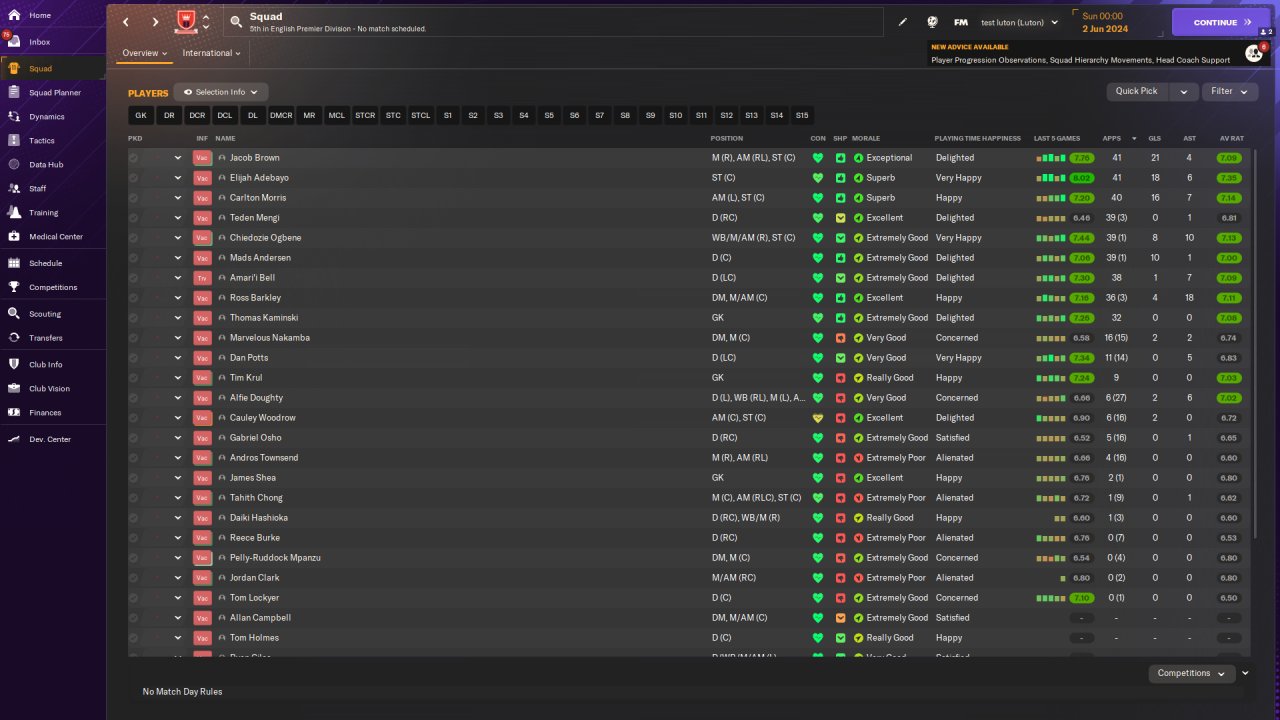Switch to the International tab
Screen dimensions: 1280x720
click(212, 53)
